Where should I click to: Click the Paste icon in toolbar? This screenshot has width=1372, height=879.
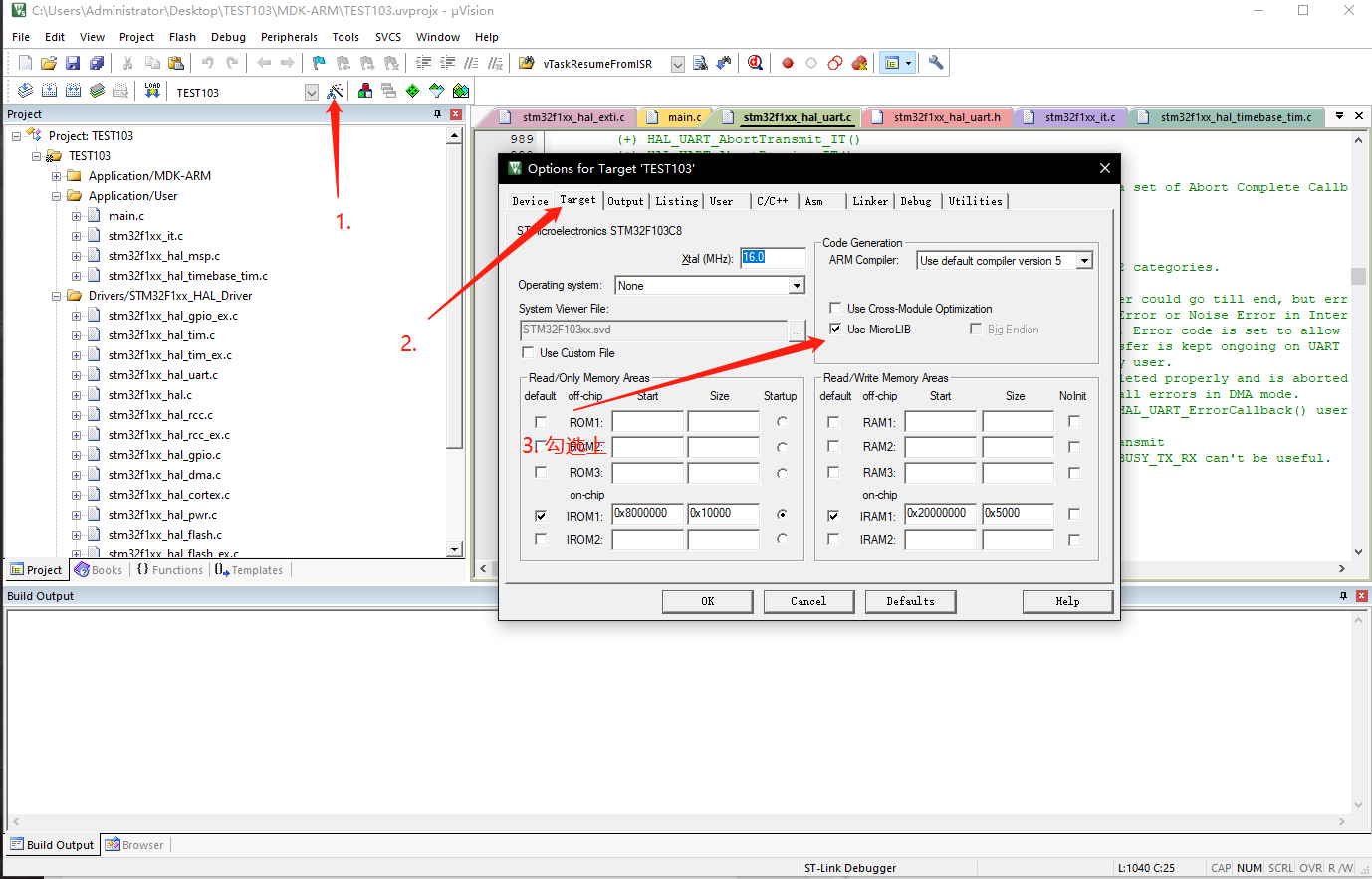tap(176, 63)
